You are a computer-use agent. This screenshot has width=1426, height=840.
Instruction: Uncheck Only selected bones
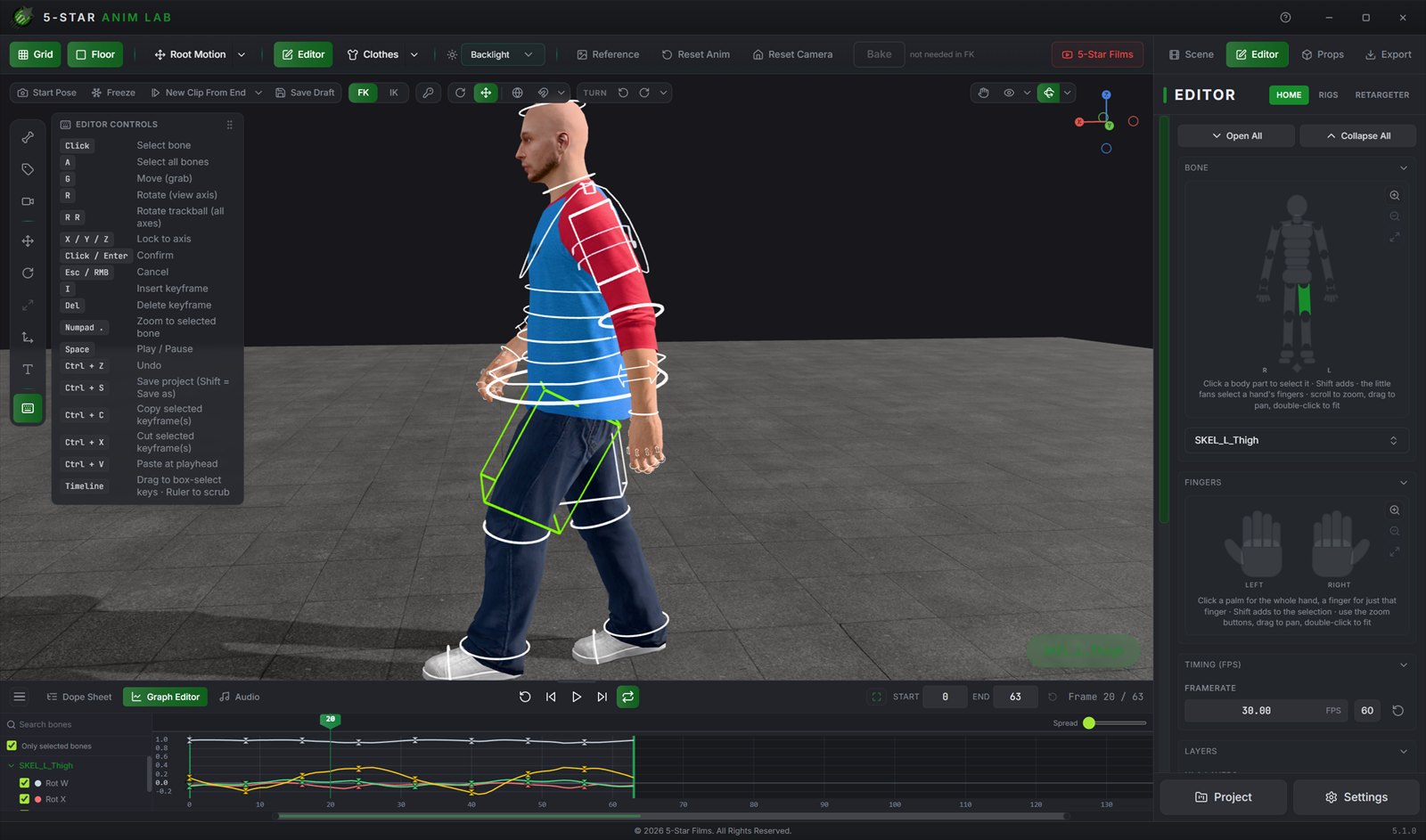pos(12,746)
